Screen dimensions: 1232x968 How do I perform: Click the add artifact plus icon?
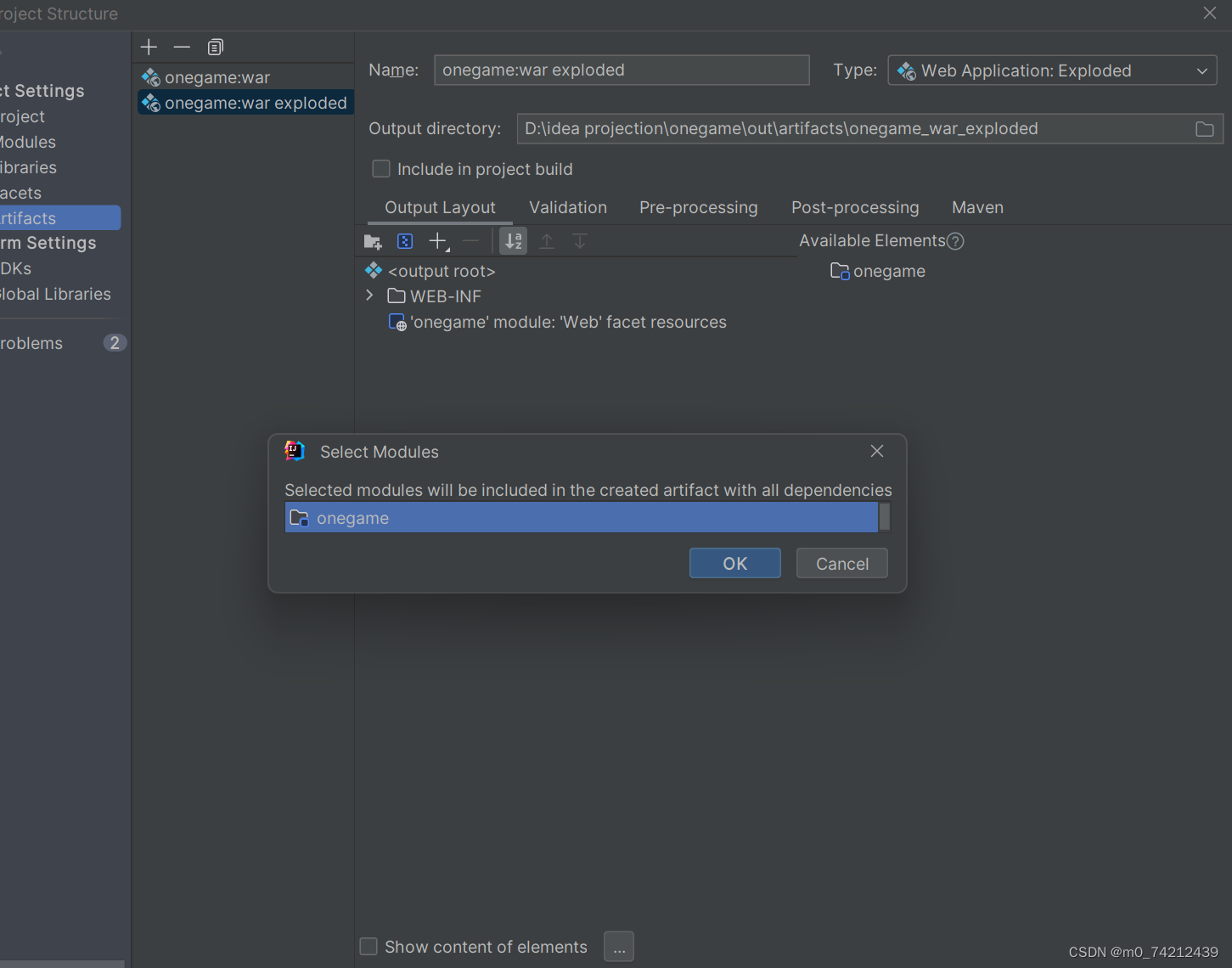149,47
